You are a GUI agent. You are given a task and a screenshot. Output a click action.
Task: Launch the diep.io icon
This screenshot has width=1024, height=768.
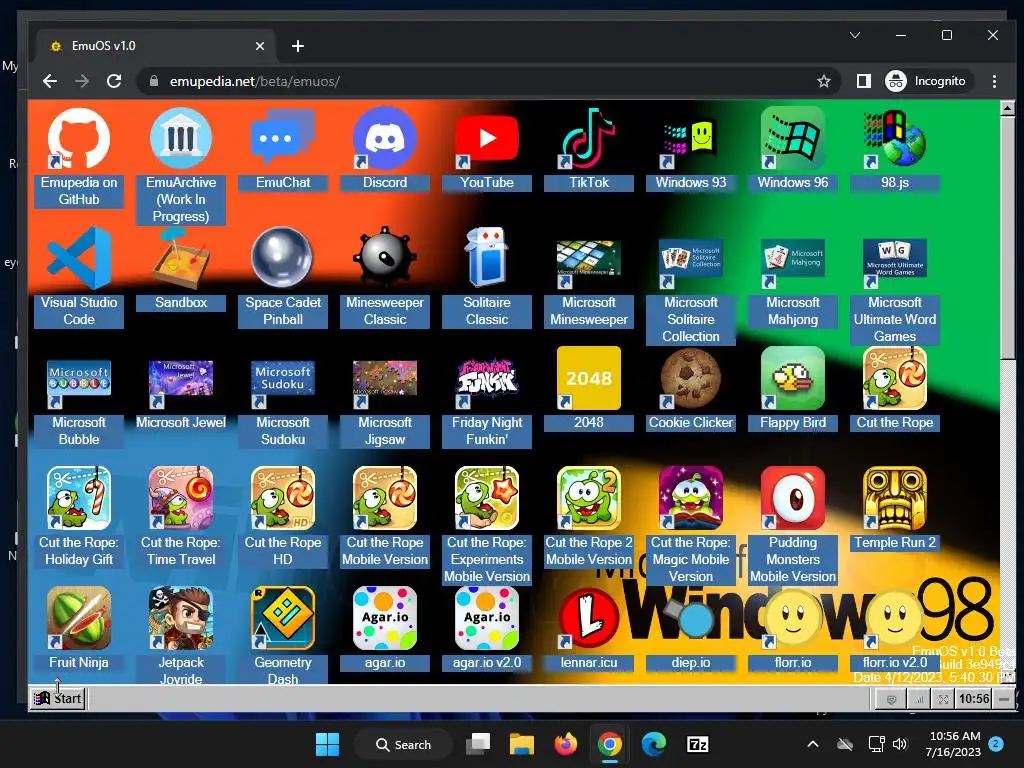[690, 618]
